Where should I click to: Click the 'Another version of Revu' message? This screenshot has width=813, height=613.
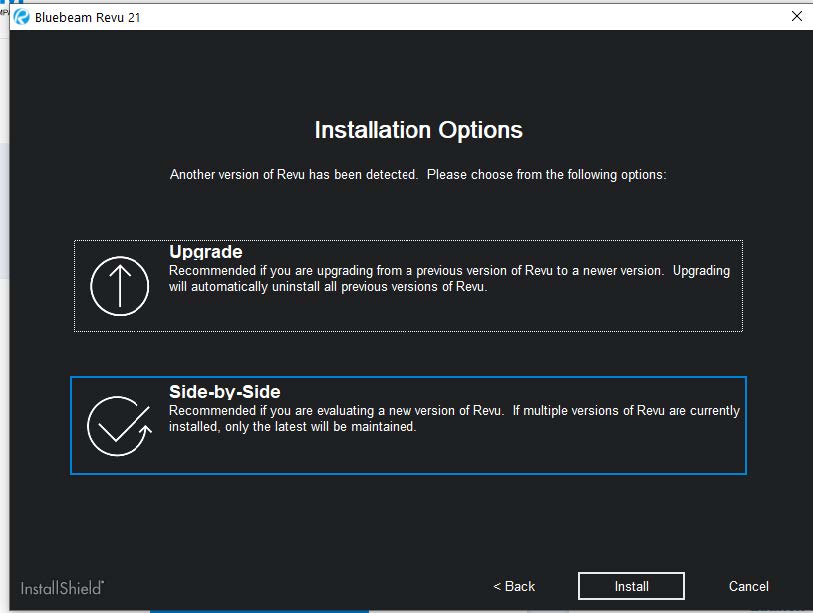tap(417, 174)
